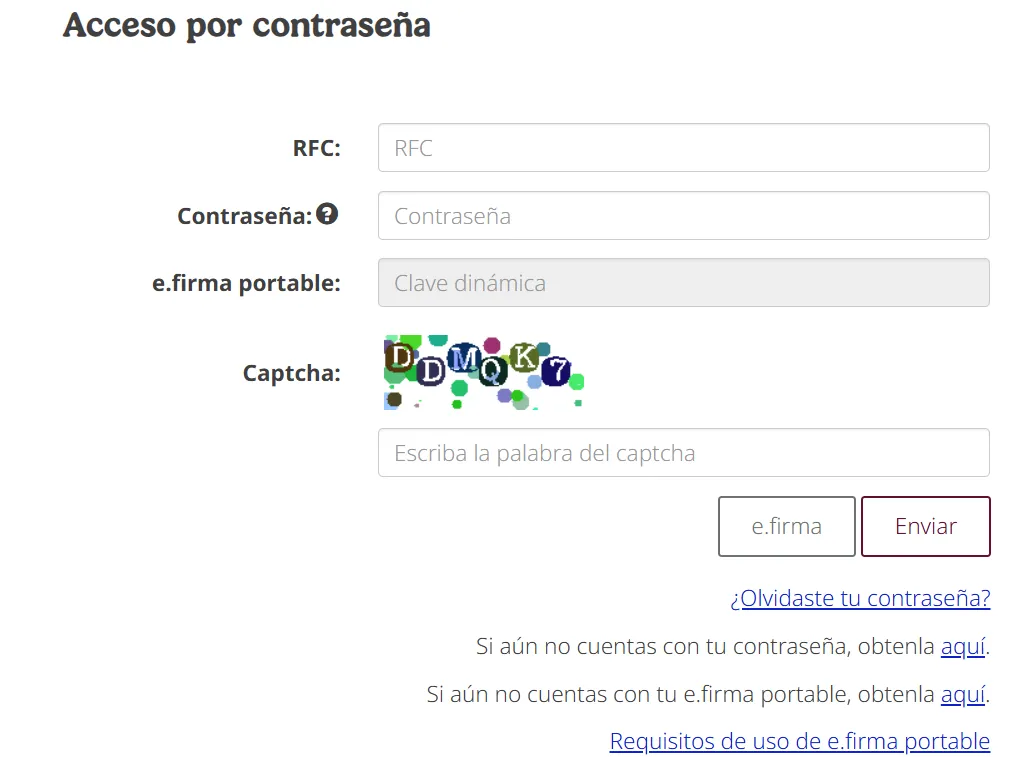Image resolution: width=1018 pixels, height=757 pixels.
Task: Focus the RFC text field
Action: tap(683, 148)
